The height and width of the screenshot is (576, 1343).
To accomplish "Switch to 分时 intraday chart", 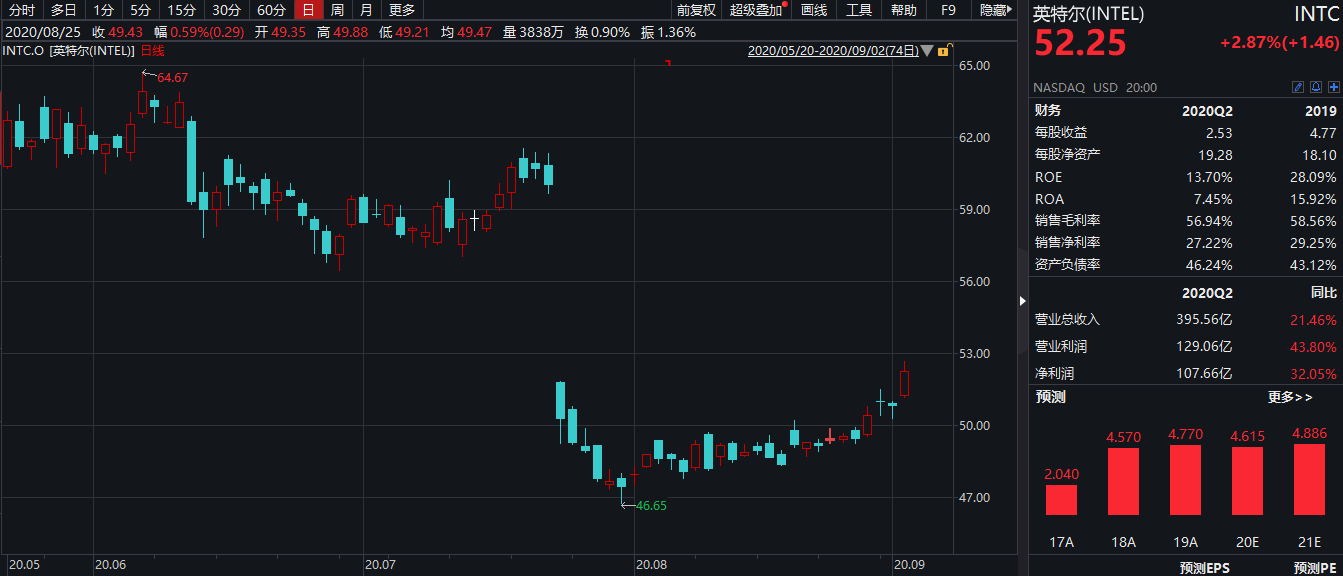I will pyautogui.click(x=22, y=10).
